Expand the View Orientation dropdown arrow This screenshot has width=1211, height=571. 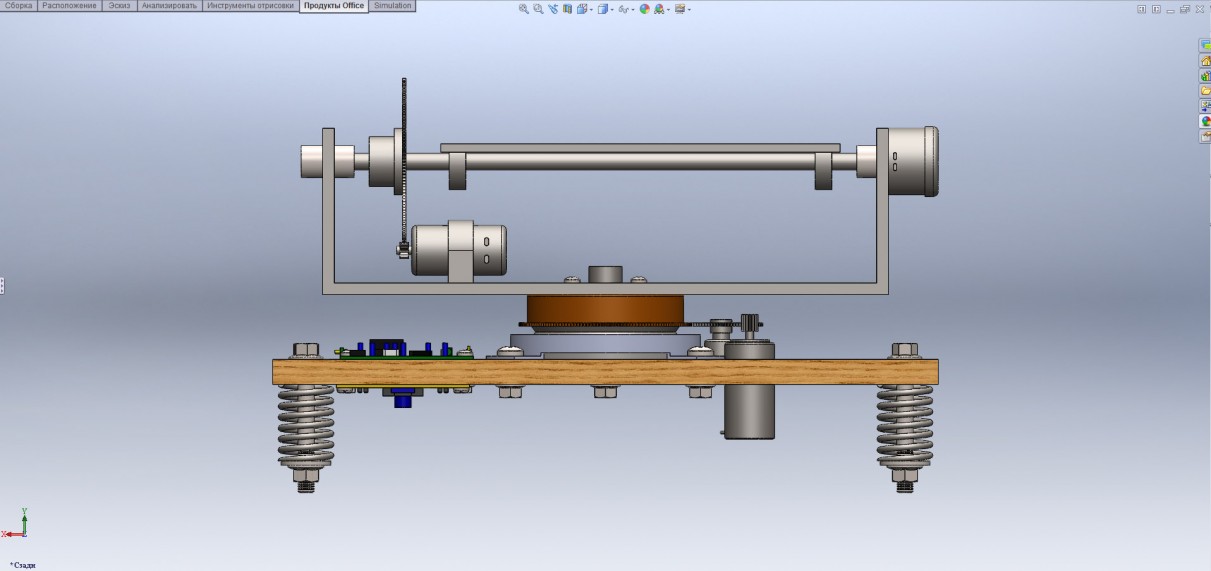[592, 10]
